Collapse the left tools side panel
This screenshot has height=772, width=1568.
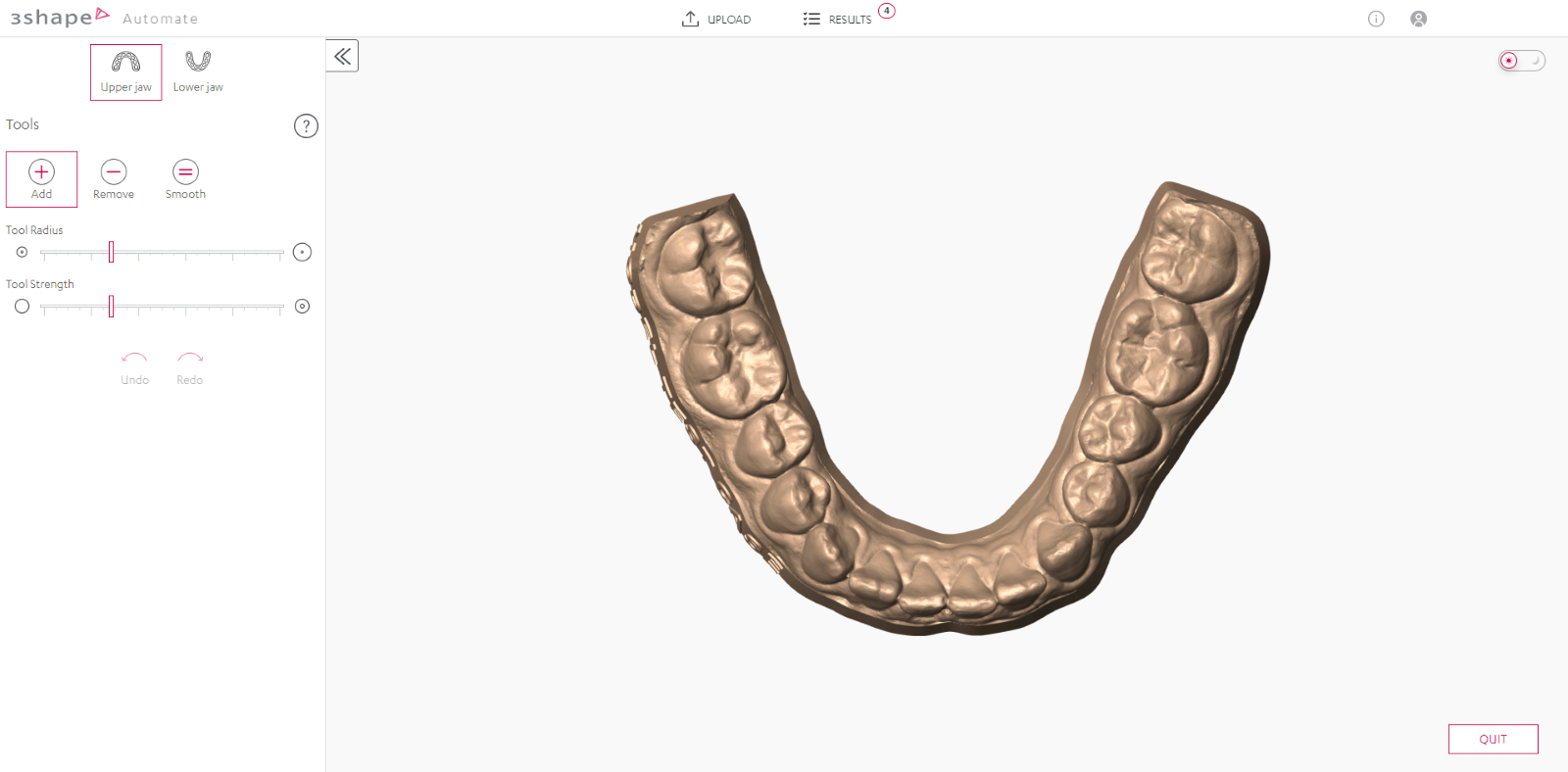click(x=342, y=56)
